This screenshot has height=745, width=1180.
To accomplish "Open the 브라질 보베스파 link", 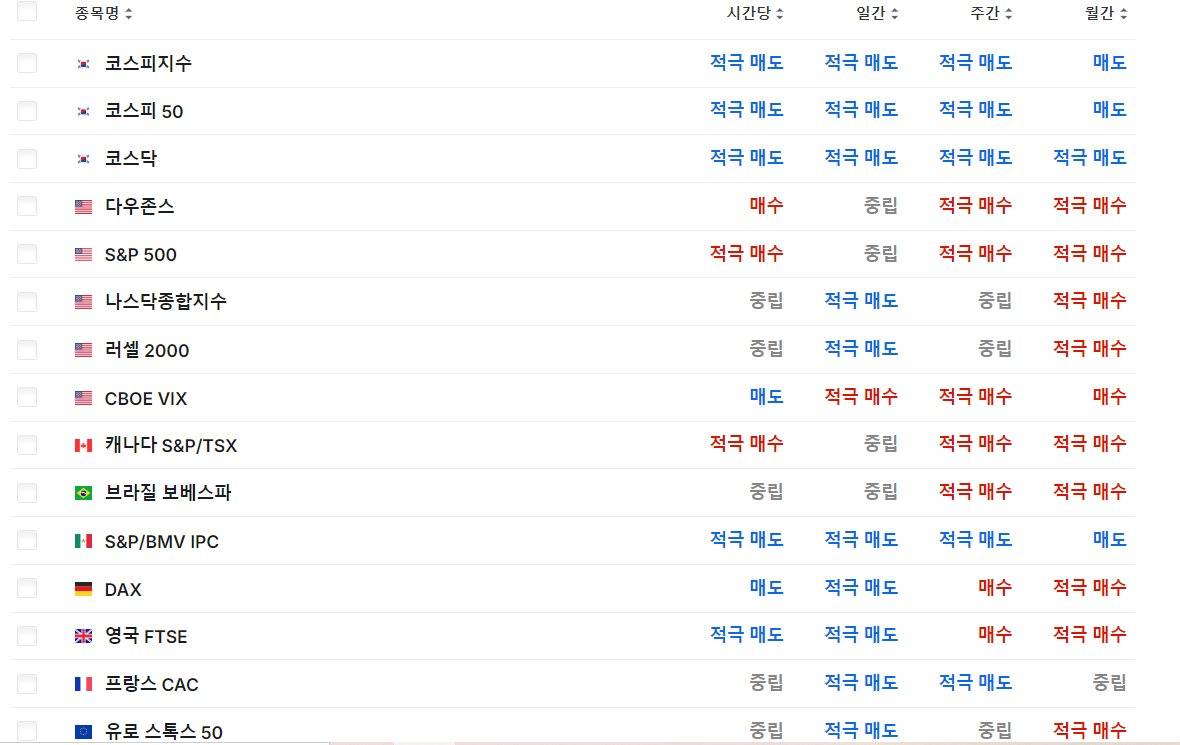I will (x=168, y=493).
